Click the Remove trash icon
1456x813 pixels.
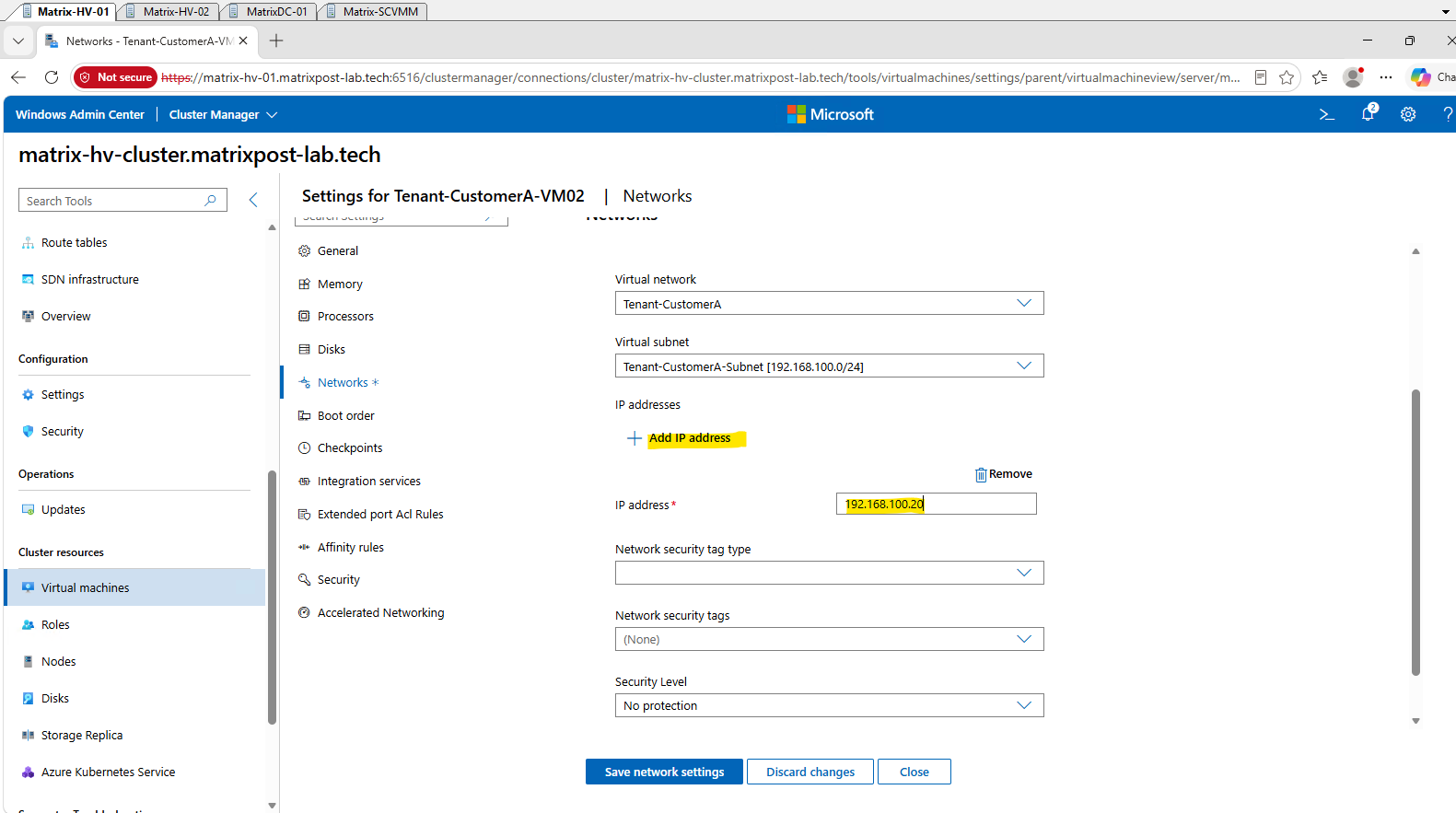(x=981, y=474)
